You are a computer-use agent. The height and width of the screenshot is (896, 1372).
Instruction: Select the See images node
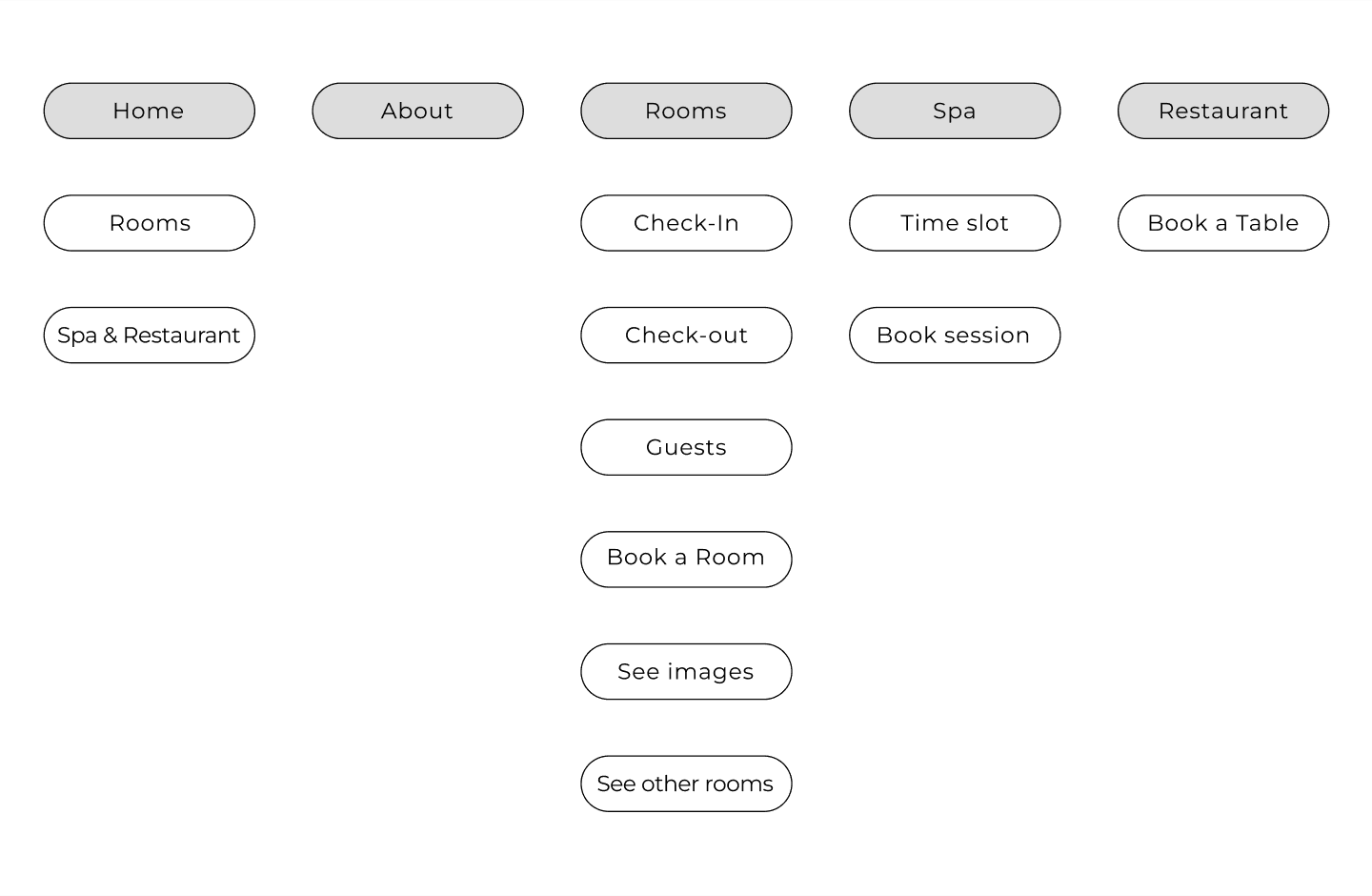coord(686,672)
